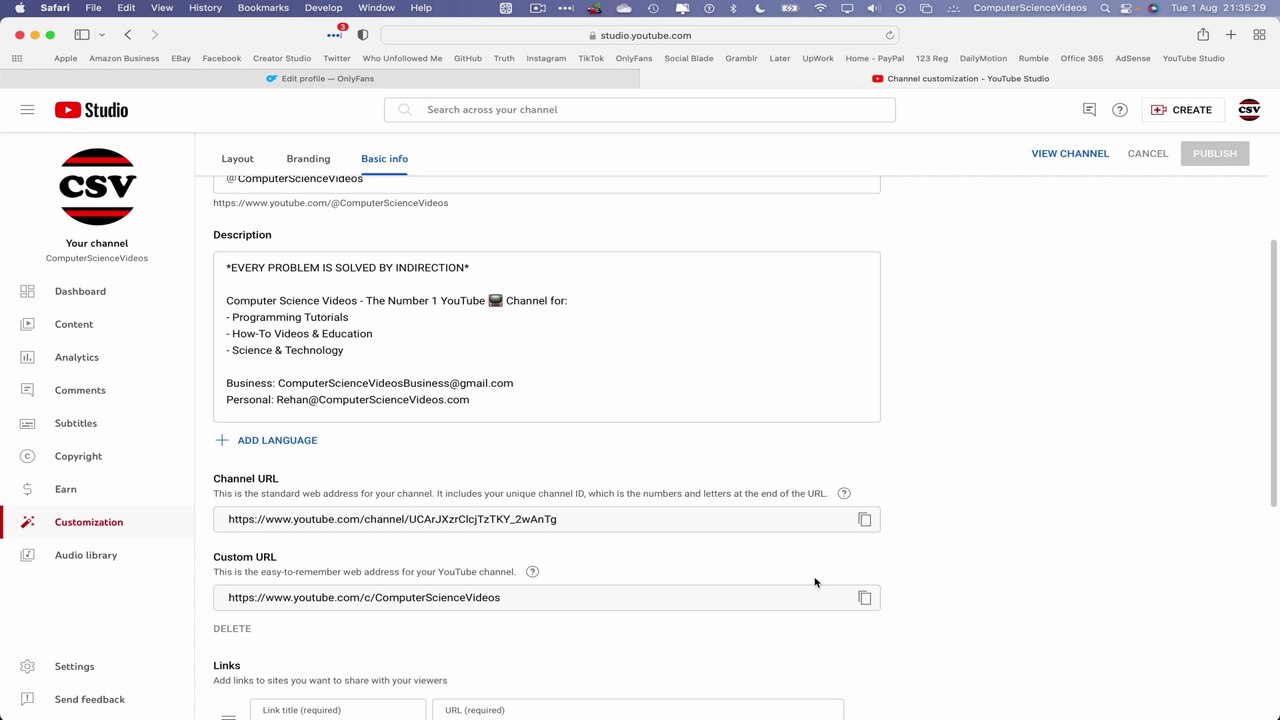Copy the Channel URL to clipboard
Viewport: 1280px width, 720px height.
click(x=865, y=520)
